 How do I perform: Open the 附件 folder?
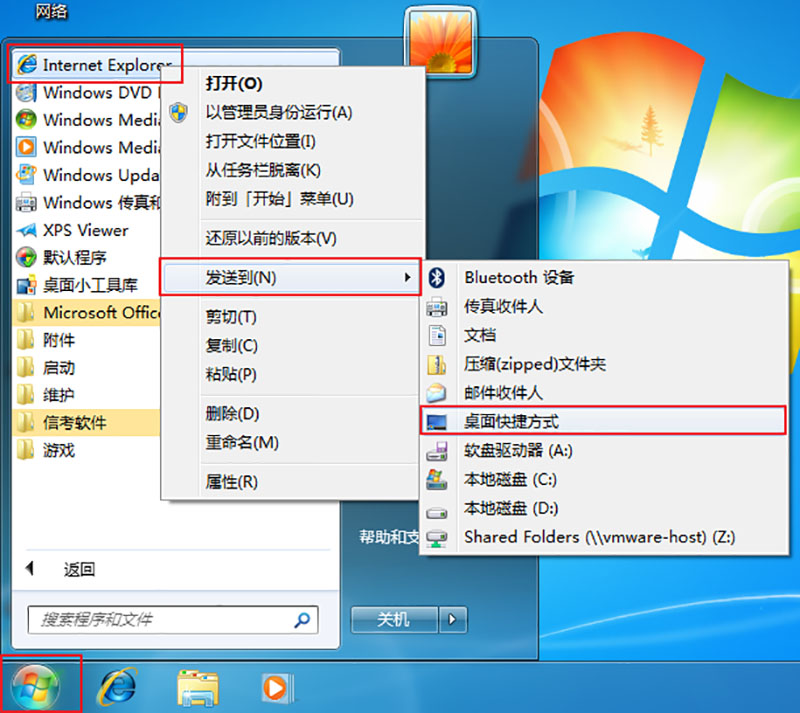[x=87, y=340]
